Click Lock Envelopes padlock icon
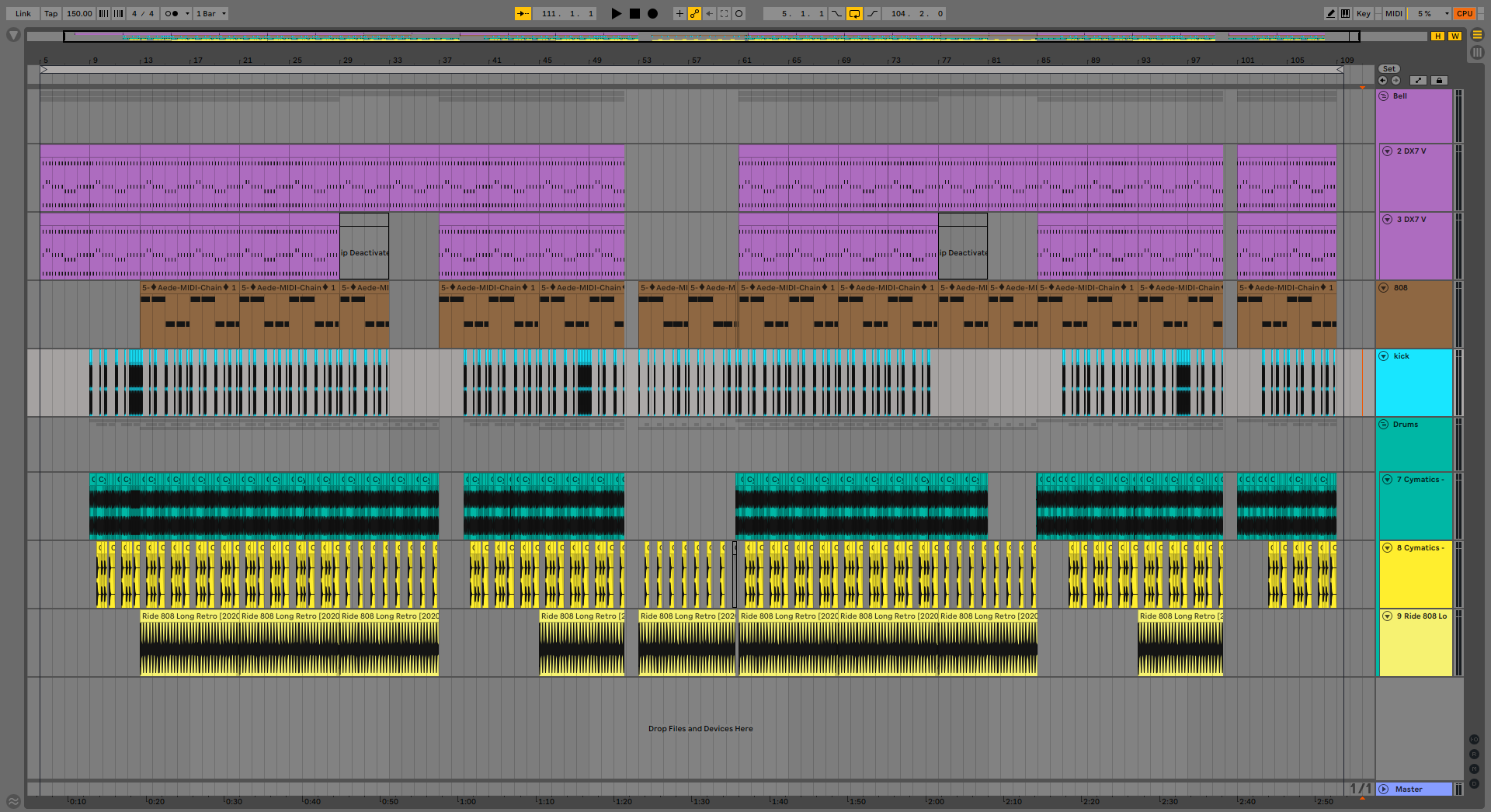This screenshot has width=1491, height=812. 1439,80
